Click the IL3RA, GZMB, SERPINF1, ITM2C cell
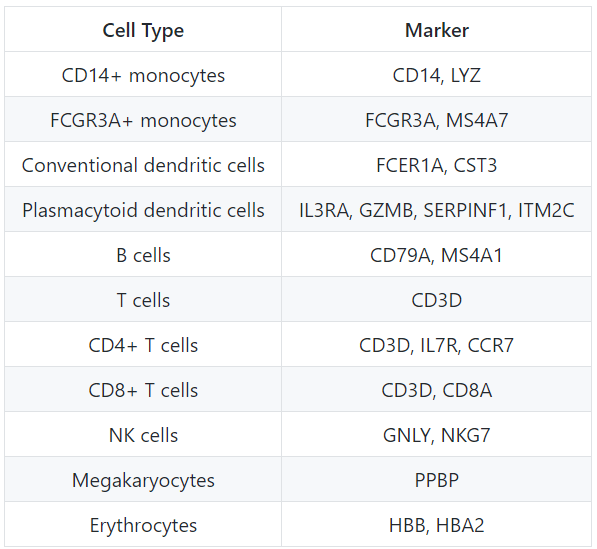Image resolution: width=597 pixels, height=549 pixels. tap(436, 210)
